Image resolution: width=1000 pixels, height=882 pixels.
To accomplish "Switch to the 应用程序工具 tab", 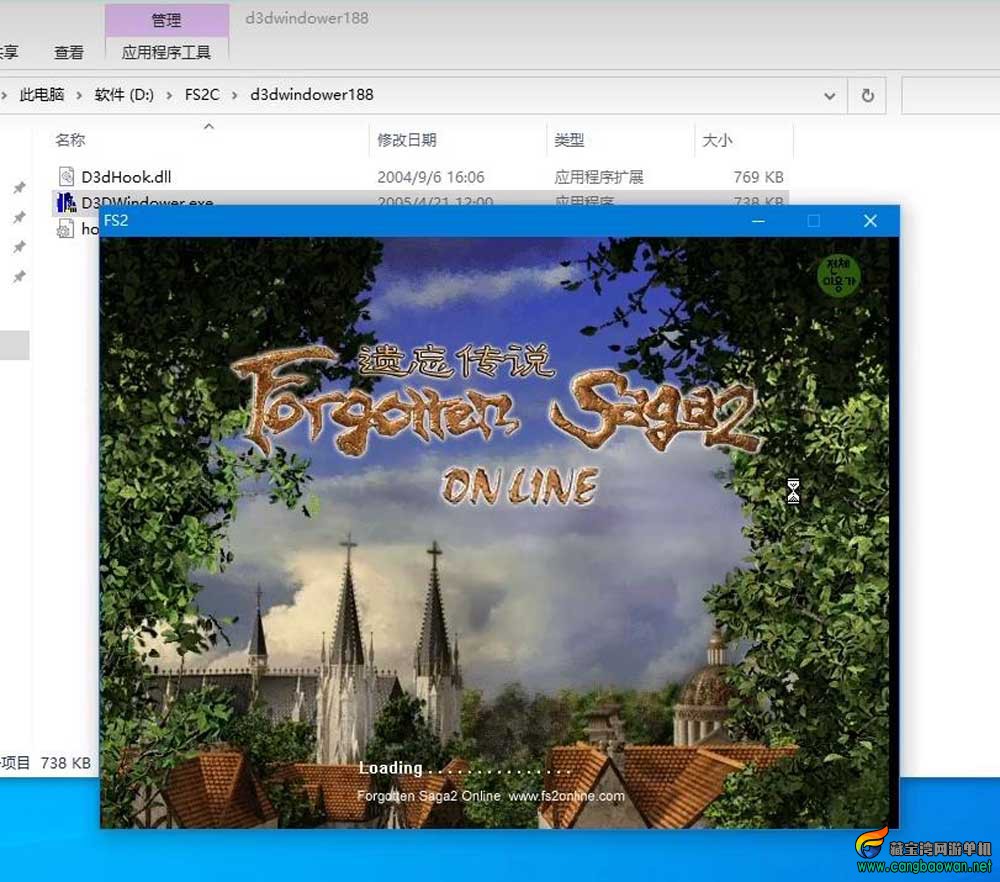I will (166, 52).
